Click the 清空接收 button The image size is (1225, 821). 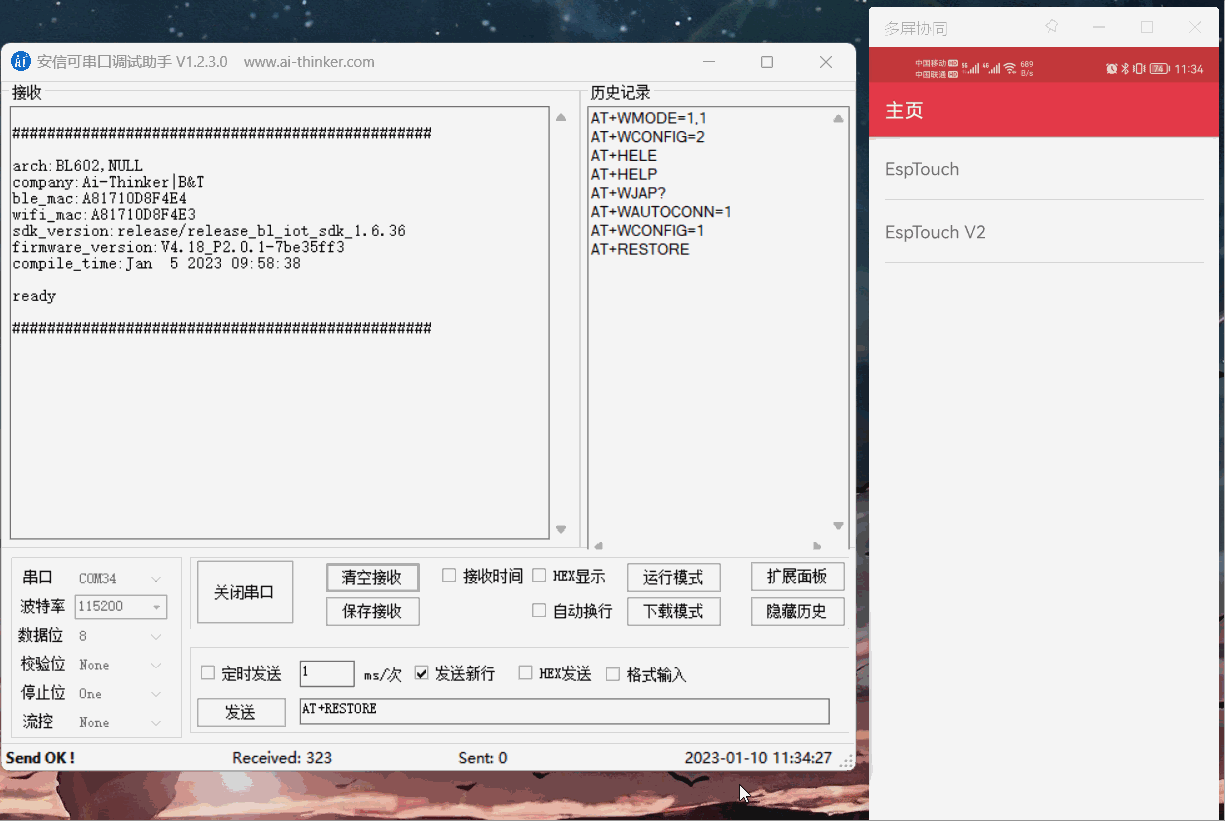point(373,577)
